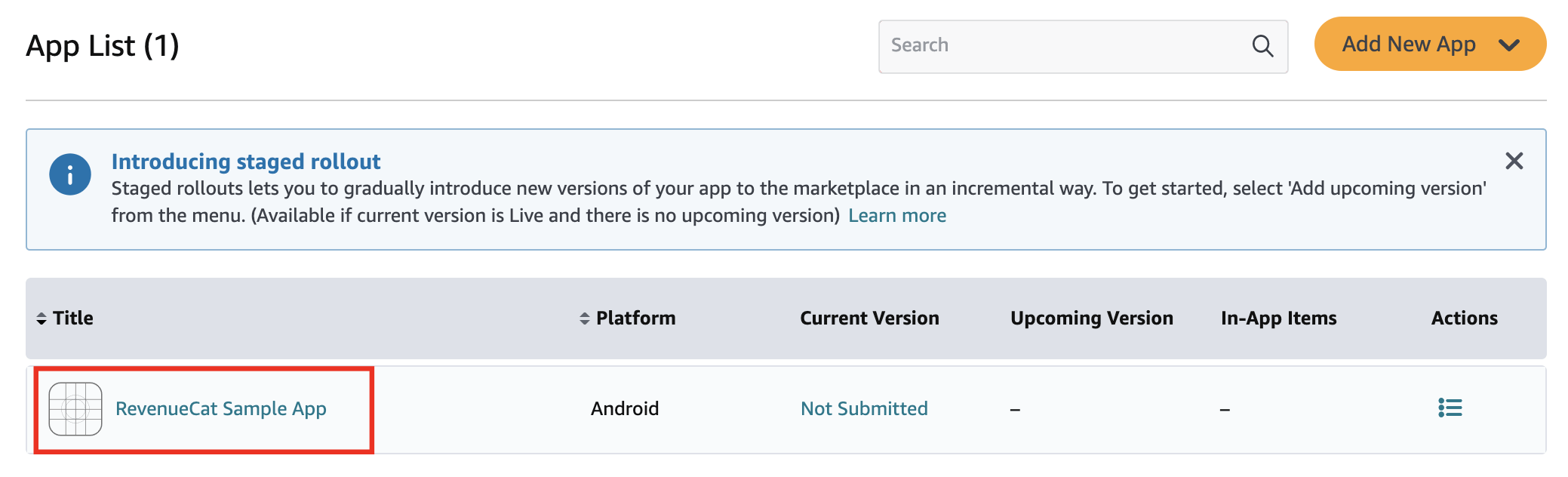The height and width of the screenshot is (477, 1568).
Task: Click the magnifying glass search icon
Action: click(1262, 46)
